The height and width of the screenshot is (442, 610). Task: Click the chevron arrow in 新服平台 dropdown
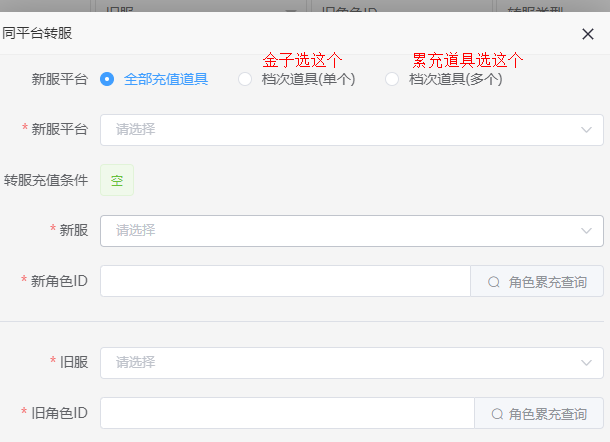click(x=586, y=129)
